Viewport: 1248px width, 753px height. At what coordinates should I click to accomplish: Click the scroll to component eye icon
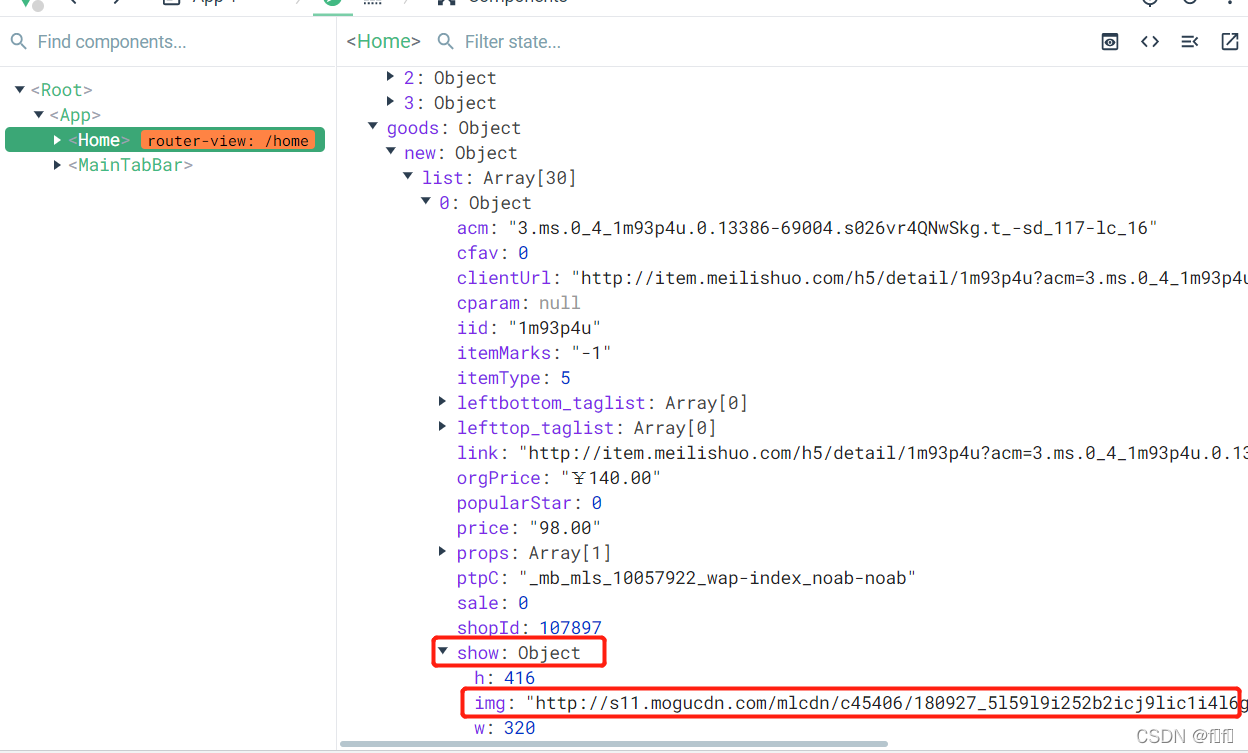1110,41
